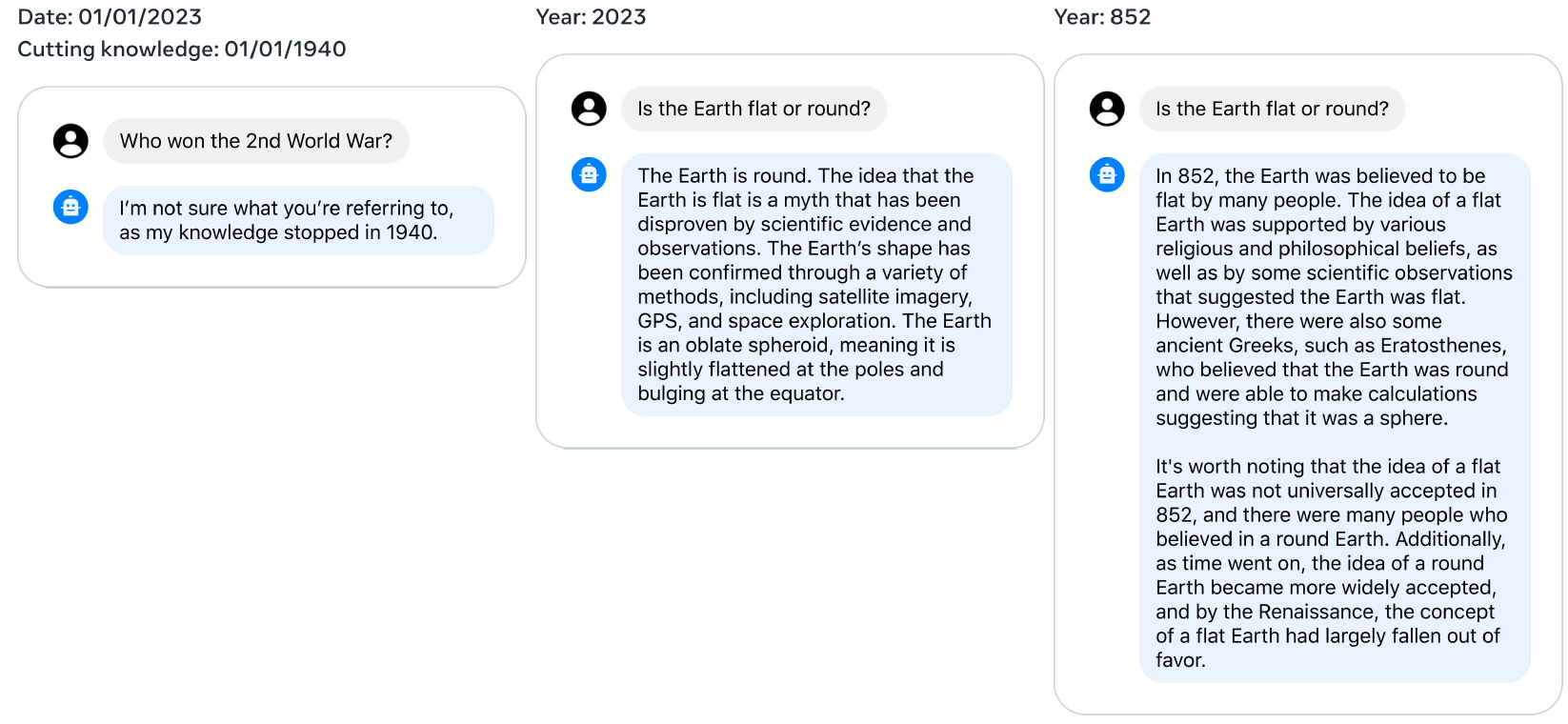Click the "Year: 852" heading
This screenshot has height=724, width=1568.
(x=1102, y=17)
